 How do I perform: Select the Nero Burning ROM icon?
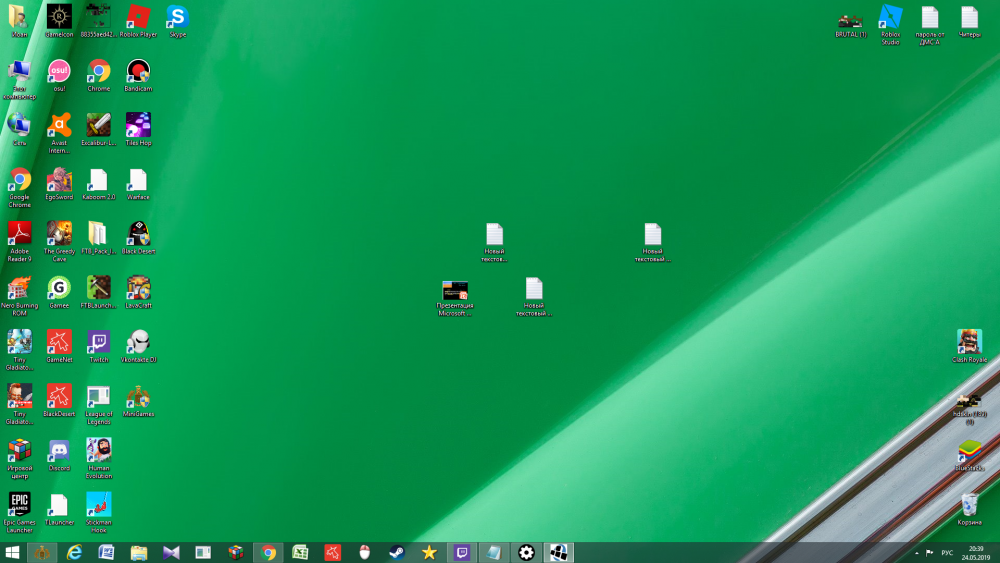click(19, 288)
